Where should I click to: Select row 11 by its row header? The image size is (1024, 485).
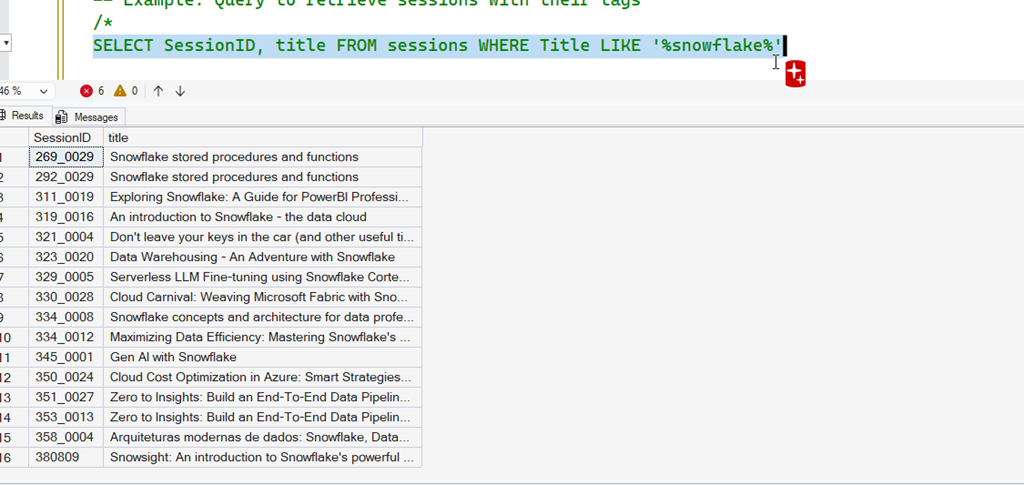click(8, 357)
